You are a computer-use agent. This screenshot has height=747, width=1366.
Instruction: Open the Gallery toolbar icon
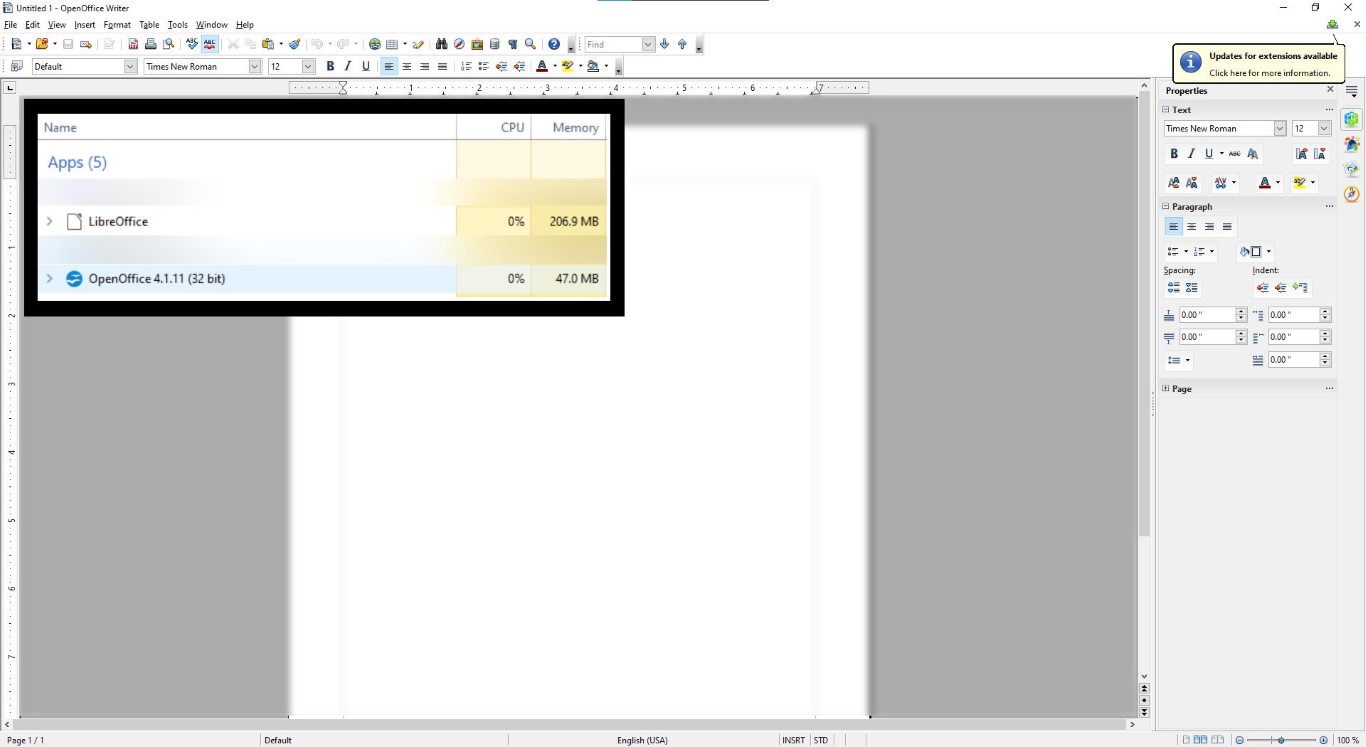(477, 44)
